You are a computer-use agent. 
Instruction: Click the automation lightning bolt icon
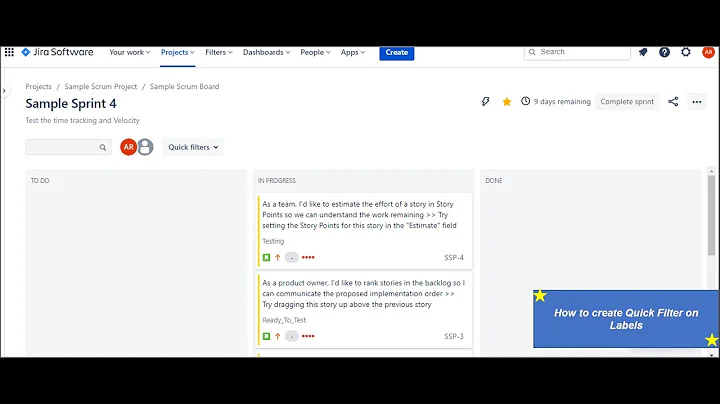click(485, 101)
